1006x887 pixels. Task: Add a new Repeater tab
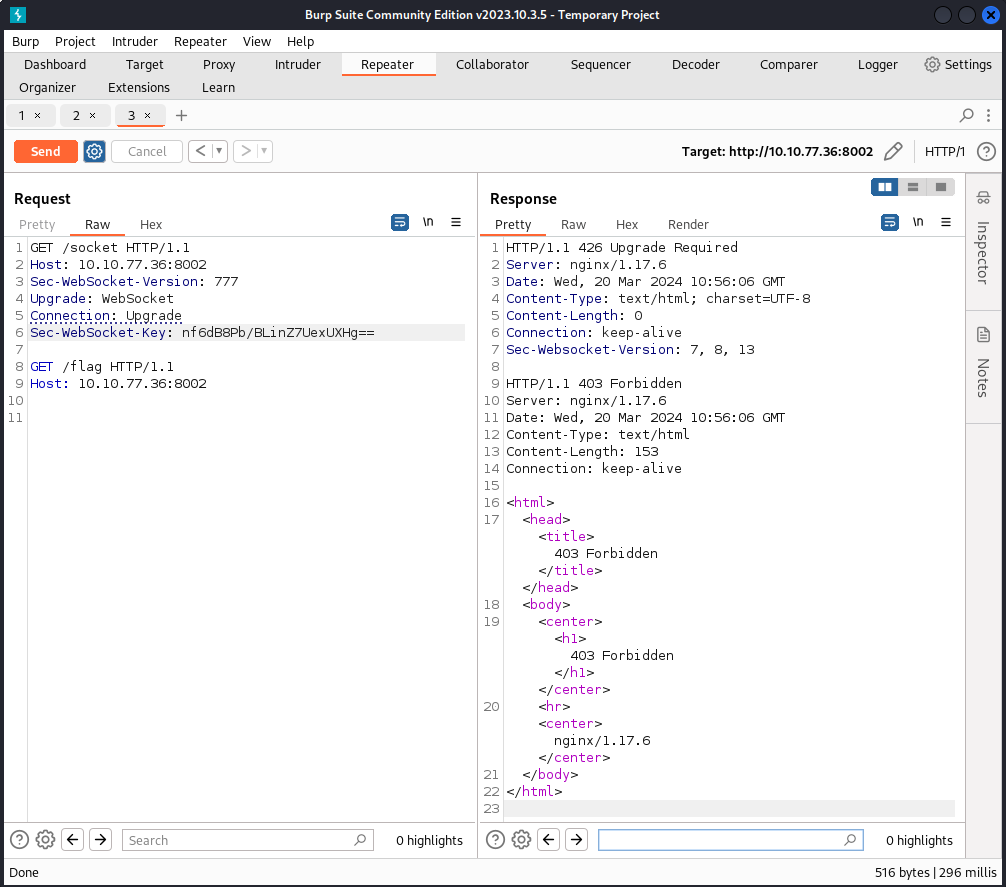(x=182, y=115)
